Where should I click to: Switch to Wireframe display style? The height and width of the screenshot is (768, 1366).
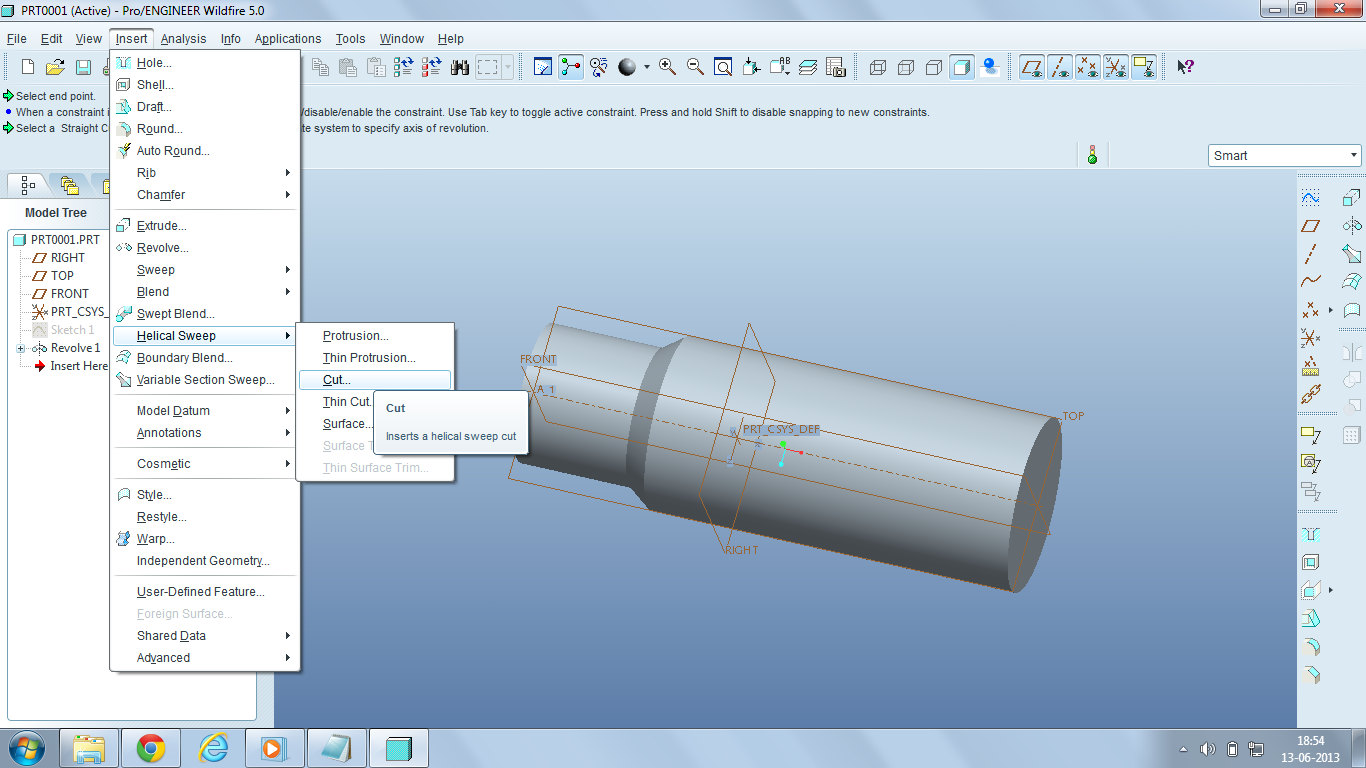878,67
